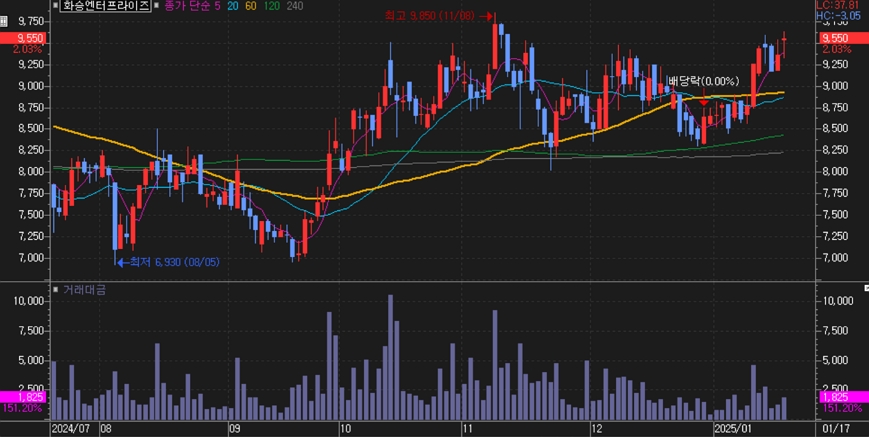Select the 거래대금 indicator label

point(83,289)
